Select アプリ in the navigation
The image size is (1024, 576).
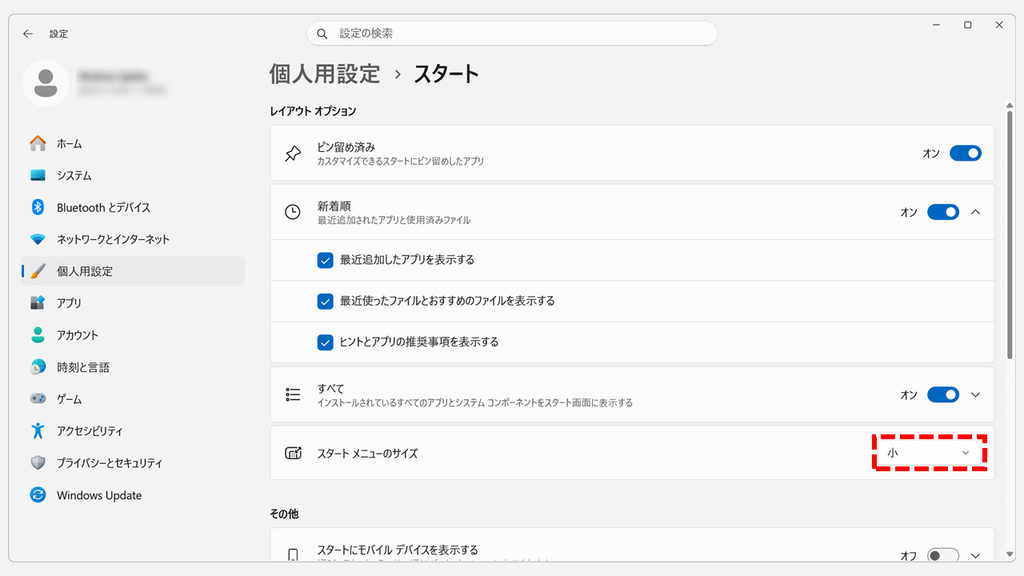pos(133,302)
